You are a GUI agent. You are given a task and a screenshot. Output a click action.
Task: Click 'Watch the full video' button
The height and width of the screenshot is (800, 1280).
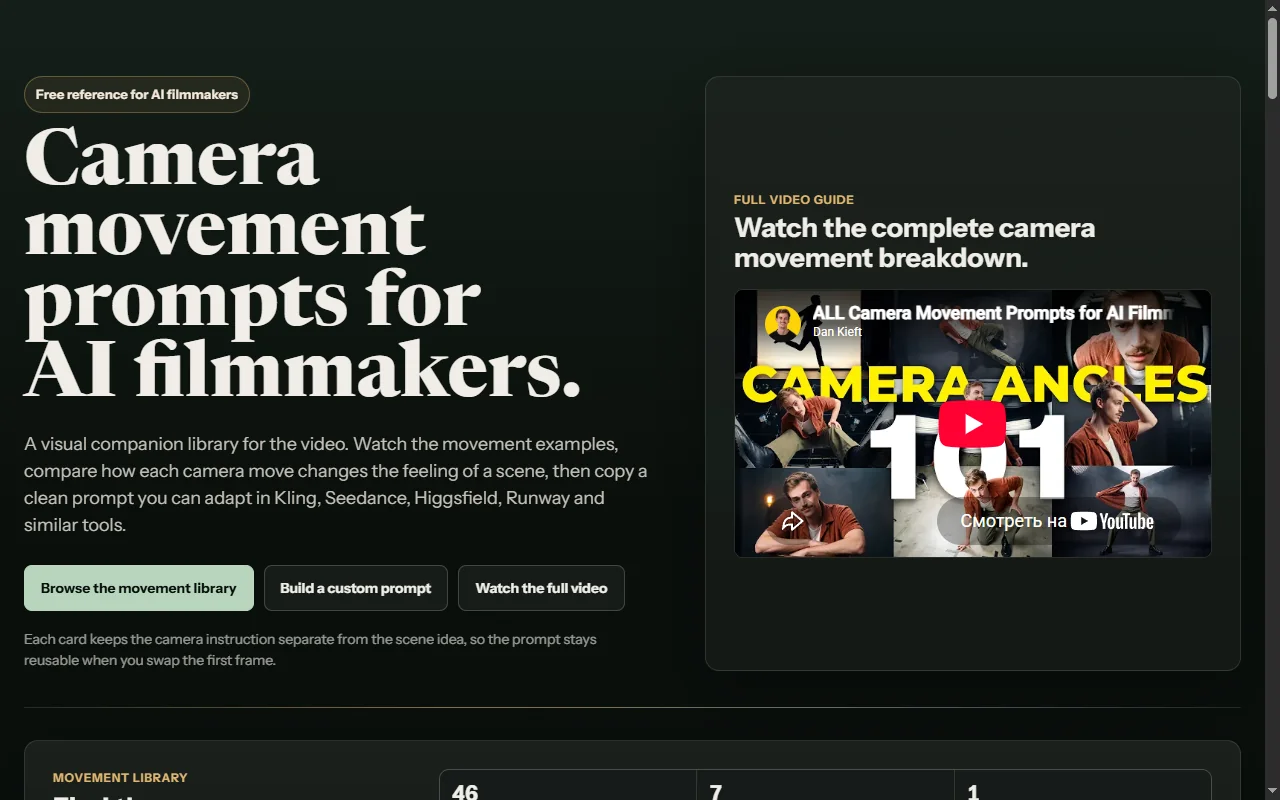(541, 588)
